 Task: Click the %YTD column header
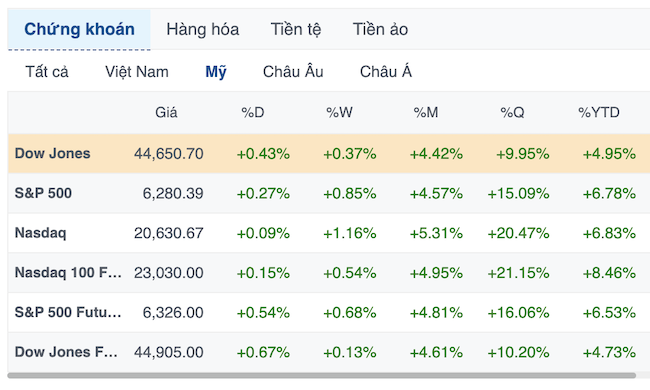pos(599,112)
